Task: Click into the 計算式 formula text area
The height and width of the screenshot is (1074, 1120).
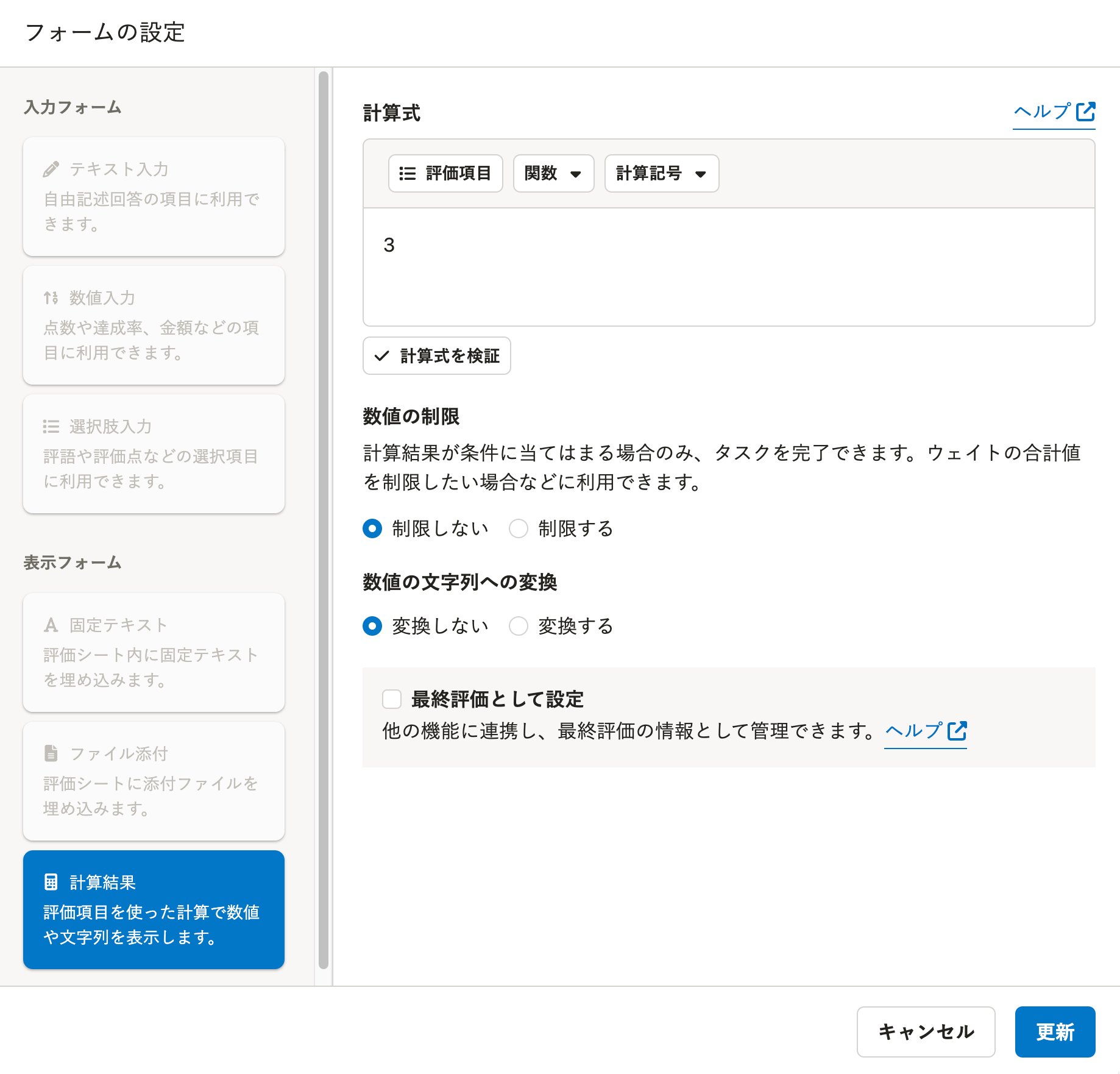Action: (729, 267)
